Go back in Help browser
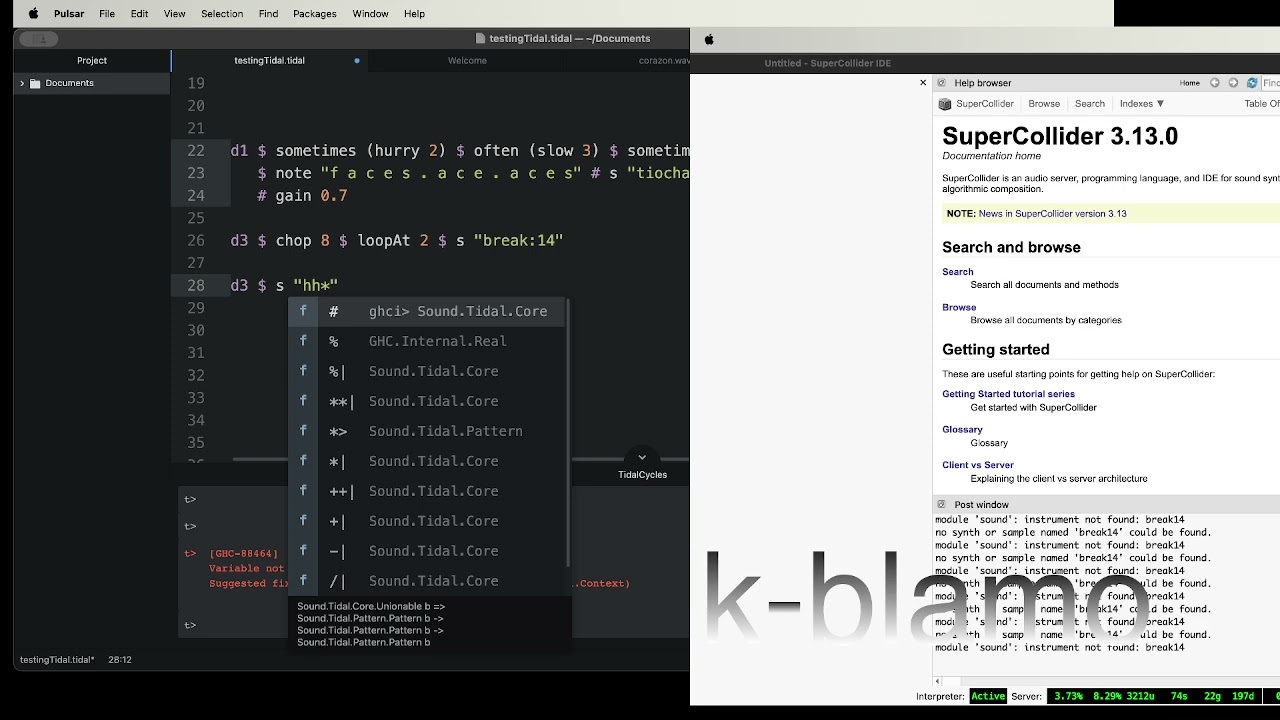Screen dimensions: 1280x720 1215,83
